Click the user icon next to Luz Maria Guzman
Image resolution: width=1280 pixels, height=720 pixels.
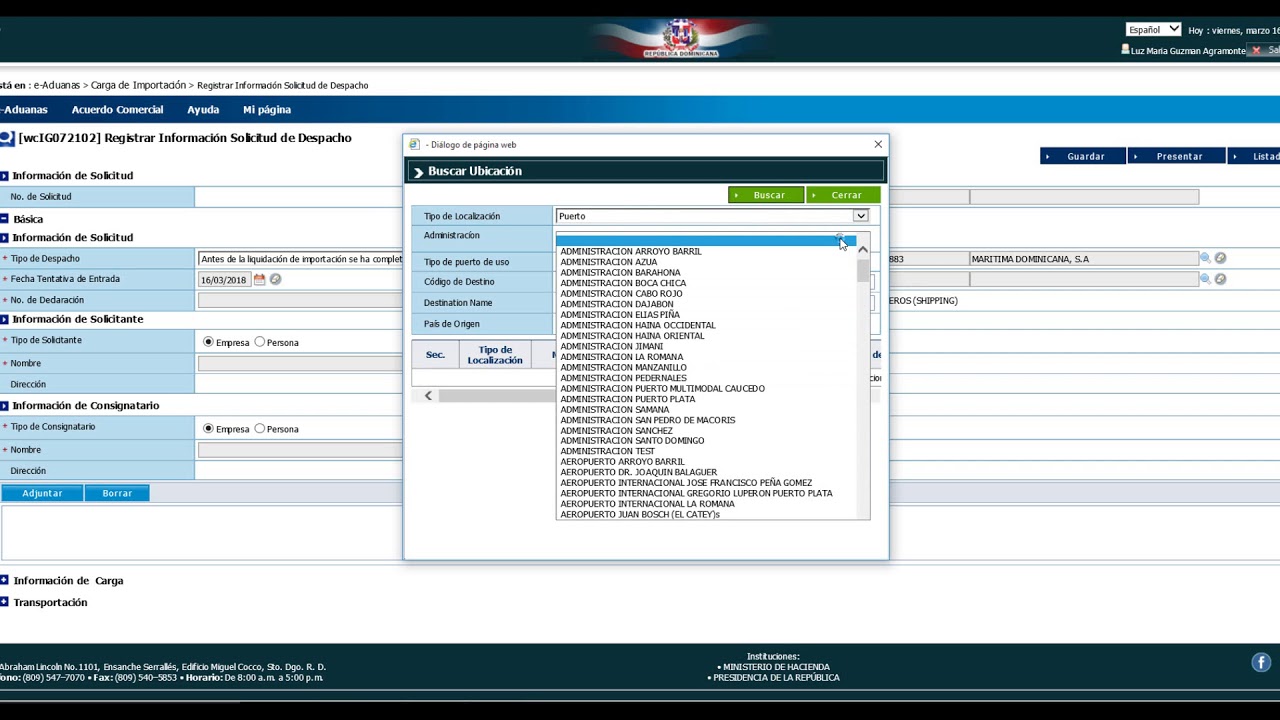tap(1125, 50)
